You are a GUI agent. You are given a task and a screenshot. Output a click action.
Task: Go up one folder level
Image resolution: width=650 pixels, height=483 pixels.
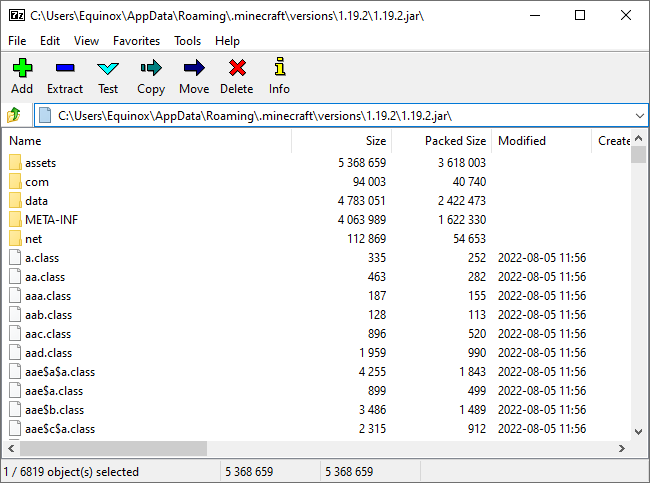(14, 115)
